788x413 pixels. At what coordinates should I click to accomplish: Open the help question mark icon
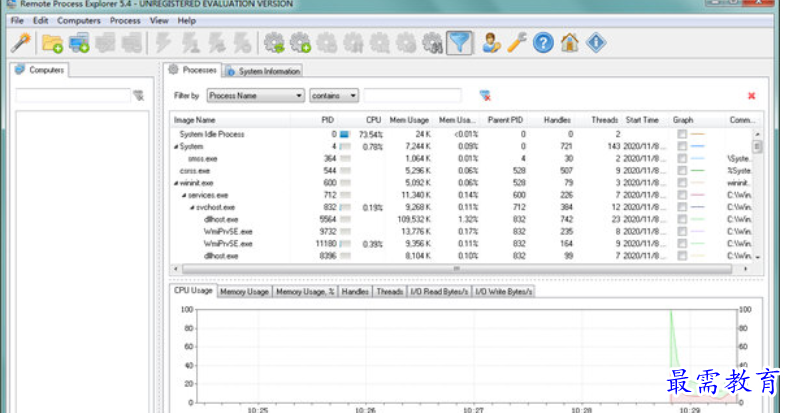(x=543, y=42)
